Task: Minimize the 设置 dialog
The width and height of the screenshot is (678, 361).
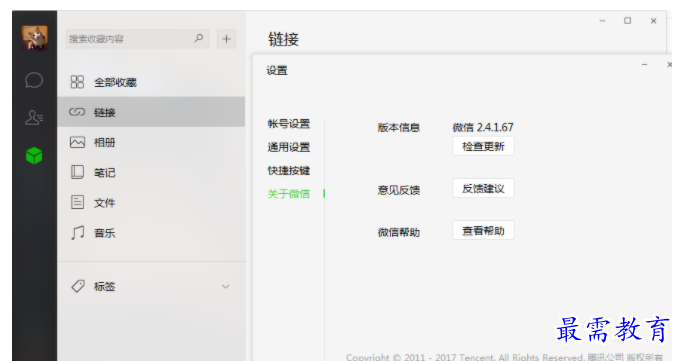Action: click(x=644, y=64)
